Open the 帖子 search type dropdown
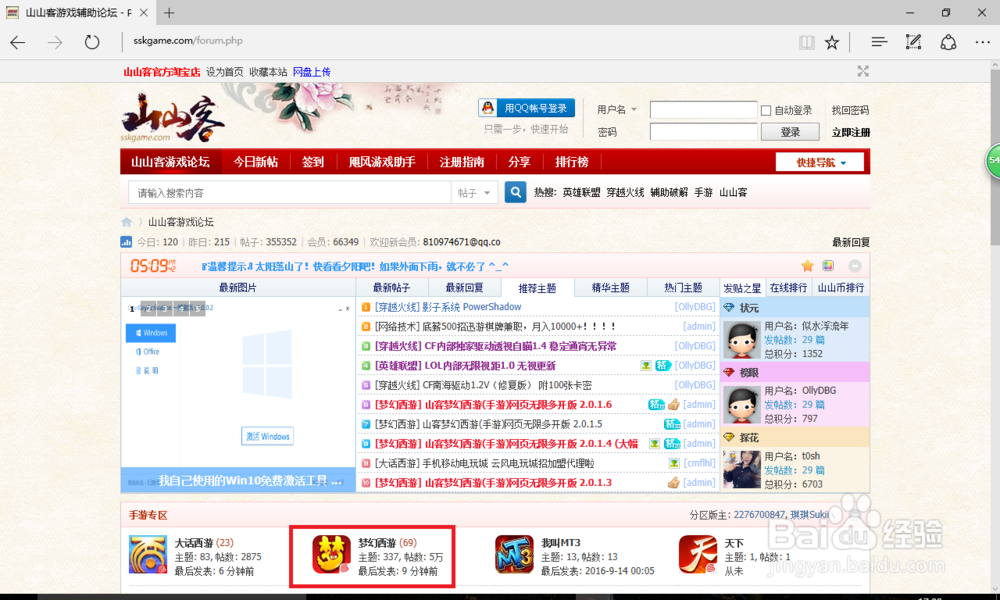1000x600 pixels. tap(474, 193)
